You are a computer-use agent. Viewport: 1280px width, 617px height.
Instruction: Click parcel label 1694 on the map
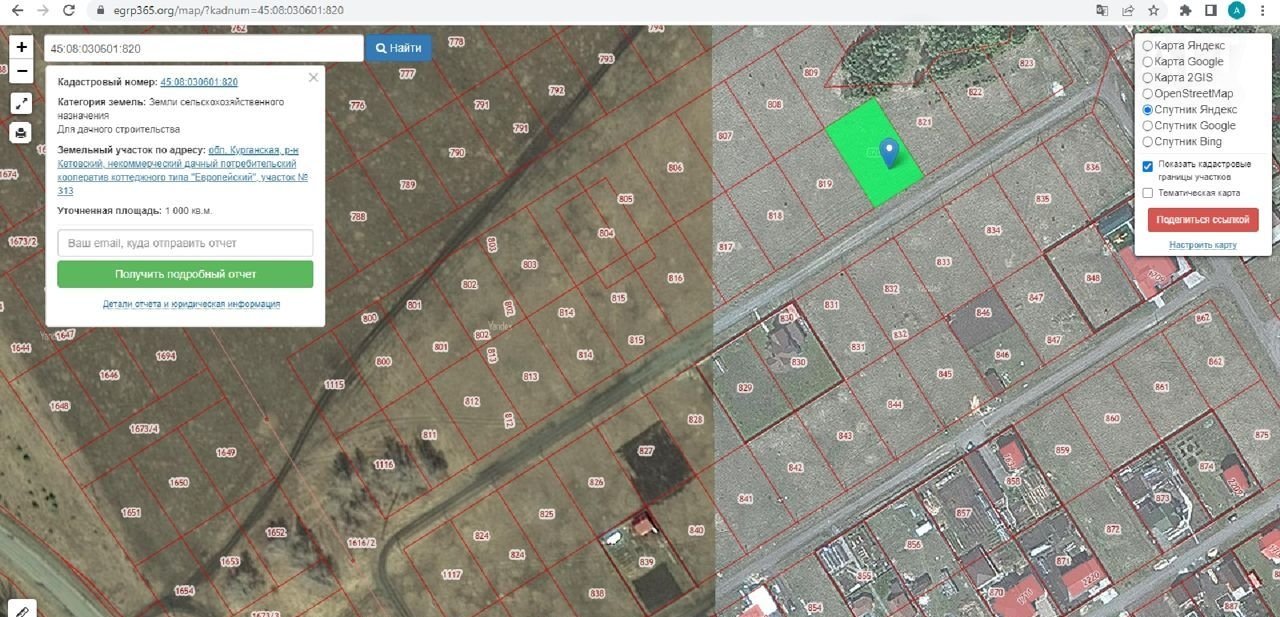coord(166,356)
